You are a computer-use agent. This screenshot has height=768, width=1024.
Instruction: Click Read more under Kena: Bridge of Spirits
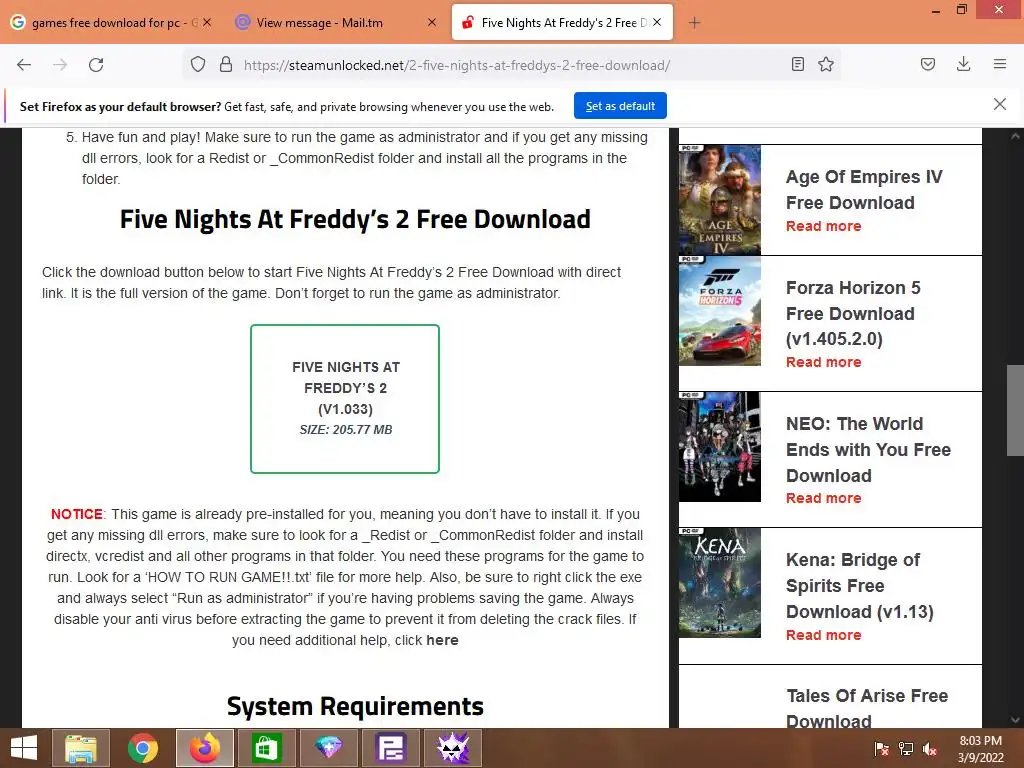824,635
